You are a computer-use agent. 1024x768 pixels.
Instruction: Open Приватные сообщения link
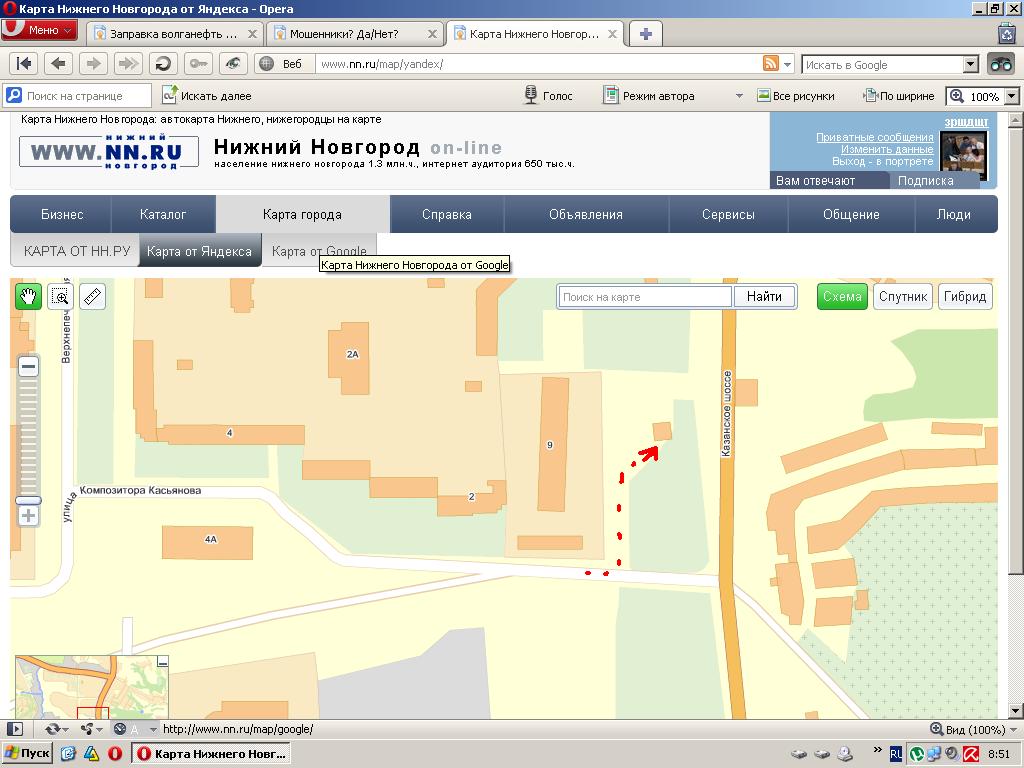874,137
